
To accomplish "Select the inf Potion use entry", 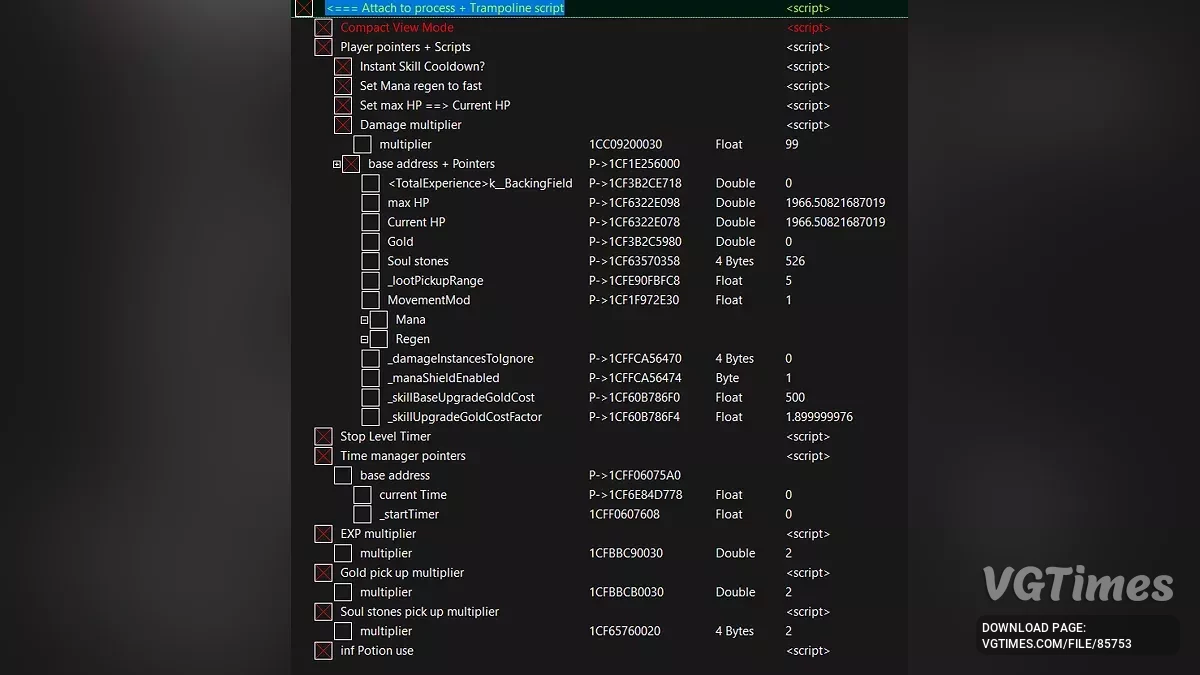I will point(377,651).
